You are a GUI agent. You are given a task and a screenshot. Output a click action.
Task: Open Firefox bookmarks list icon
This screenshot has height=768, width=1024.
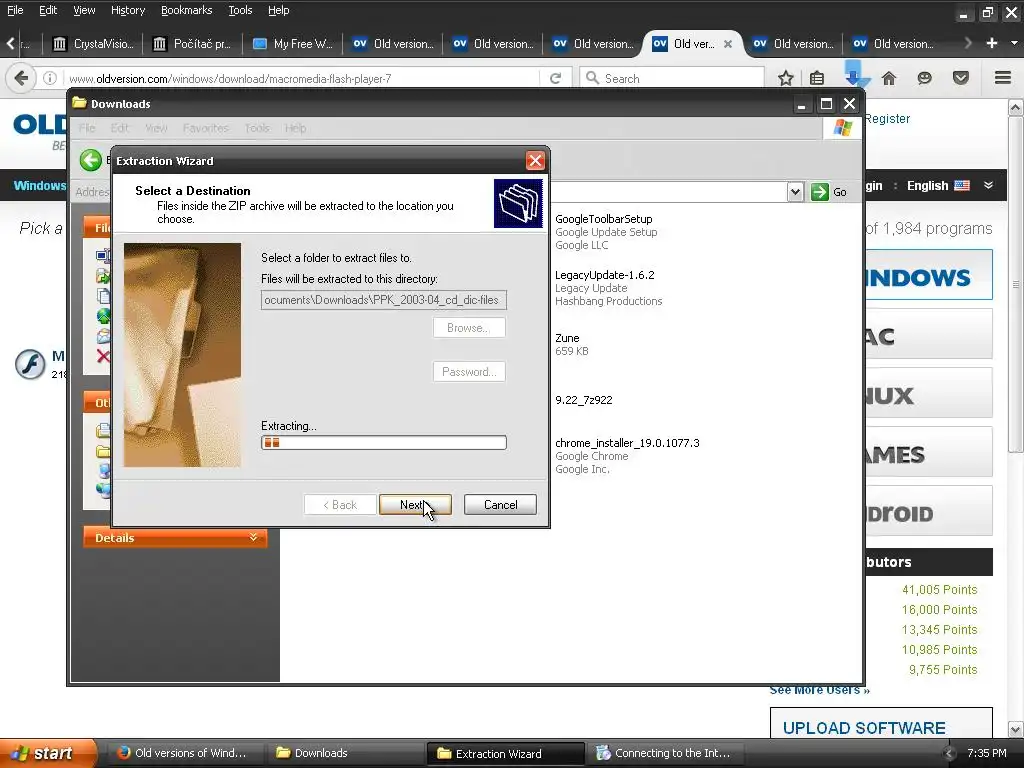click(x=817, y=78)
